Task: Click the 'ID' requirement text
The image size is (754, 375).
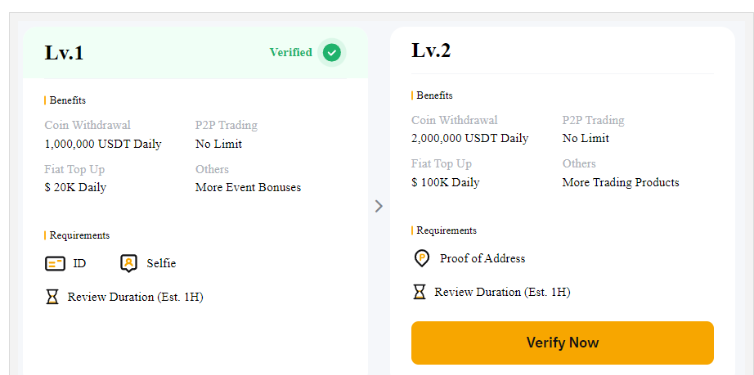Action: 79,263
